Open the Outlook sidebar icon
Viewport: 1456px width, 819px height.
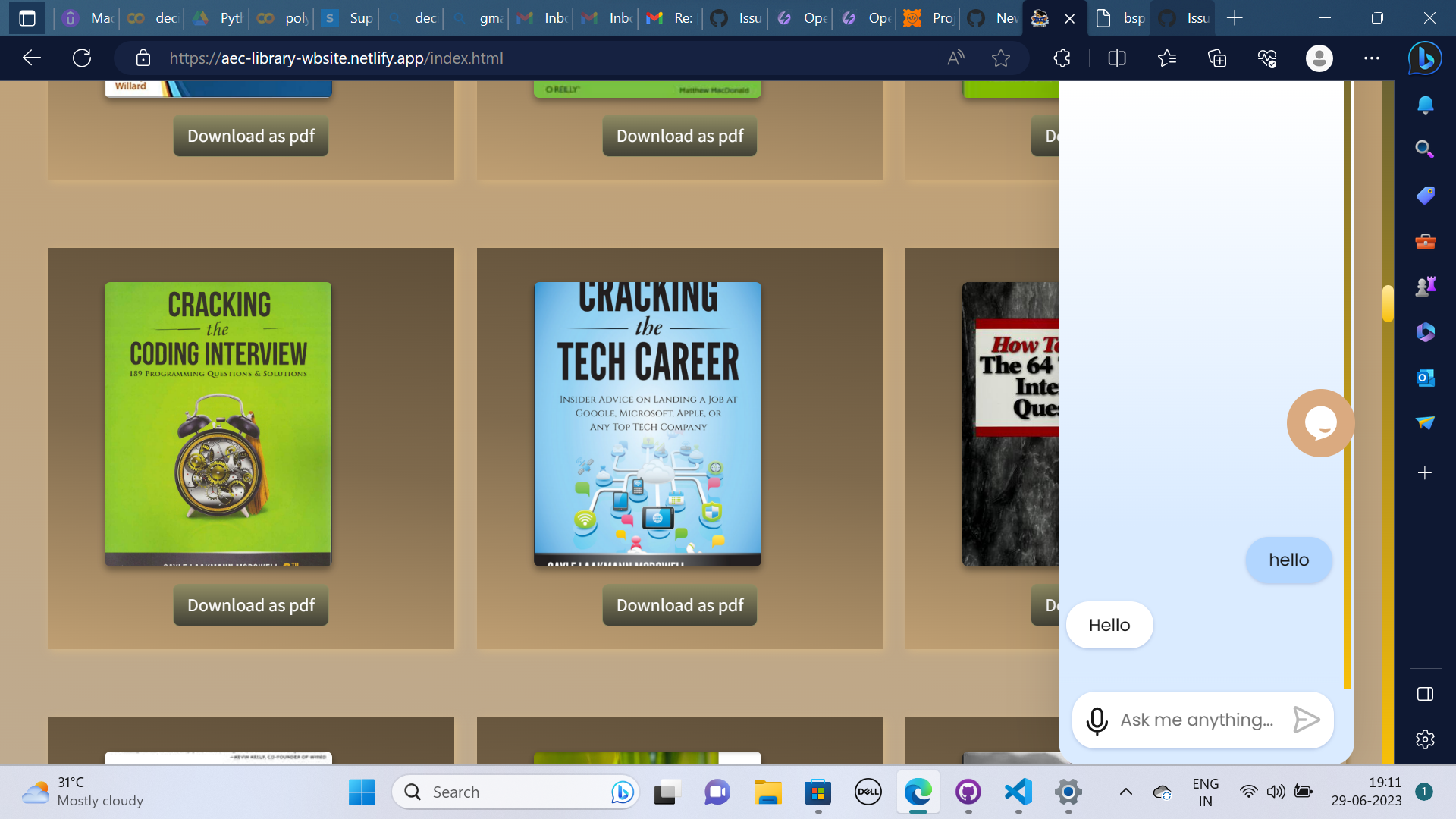coord(1424,377)
